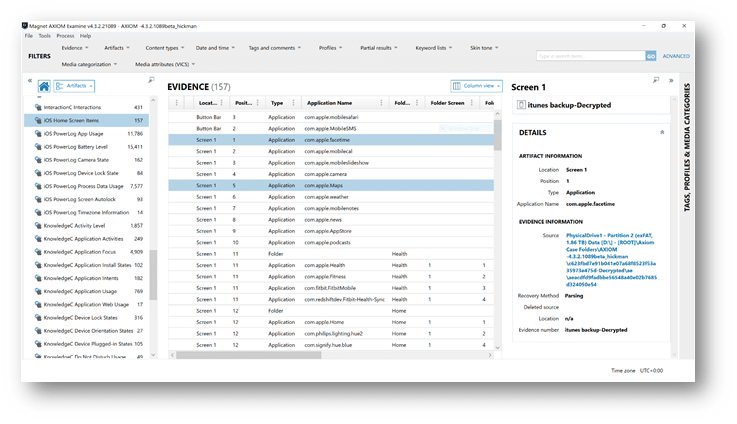Select the com.apple.camera row
This screenshot has height=424, width=737.
click(x=331, y=174)
